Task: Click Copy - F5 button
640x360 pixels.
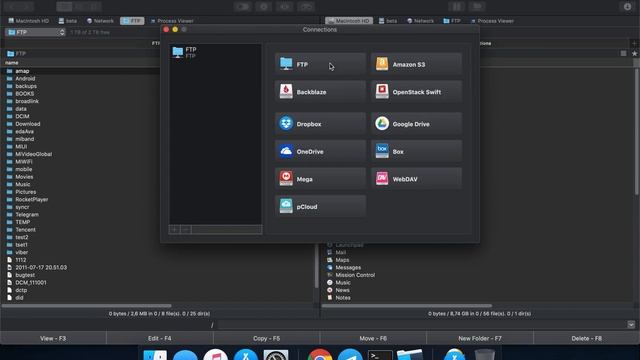Action: pos(267,338)
